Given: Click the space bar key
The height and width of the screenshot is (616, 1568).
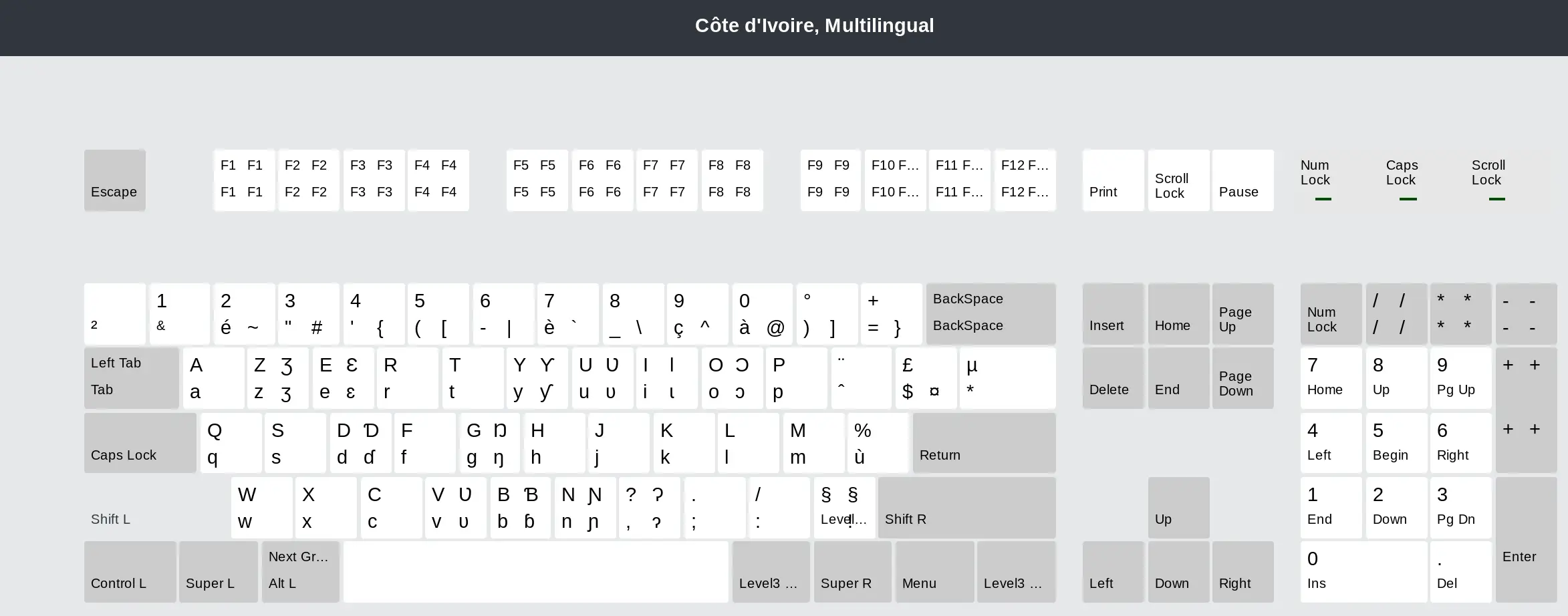Looking at the screenshot, I should pyautogui.click(x=536, y=572).
